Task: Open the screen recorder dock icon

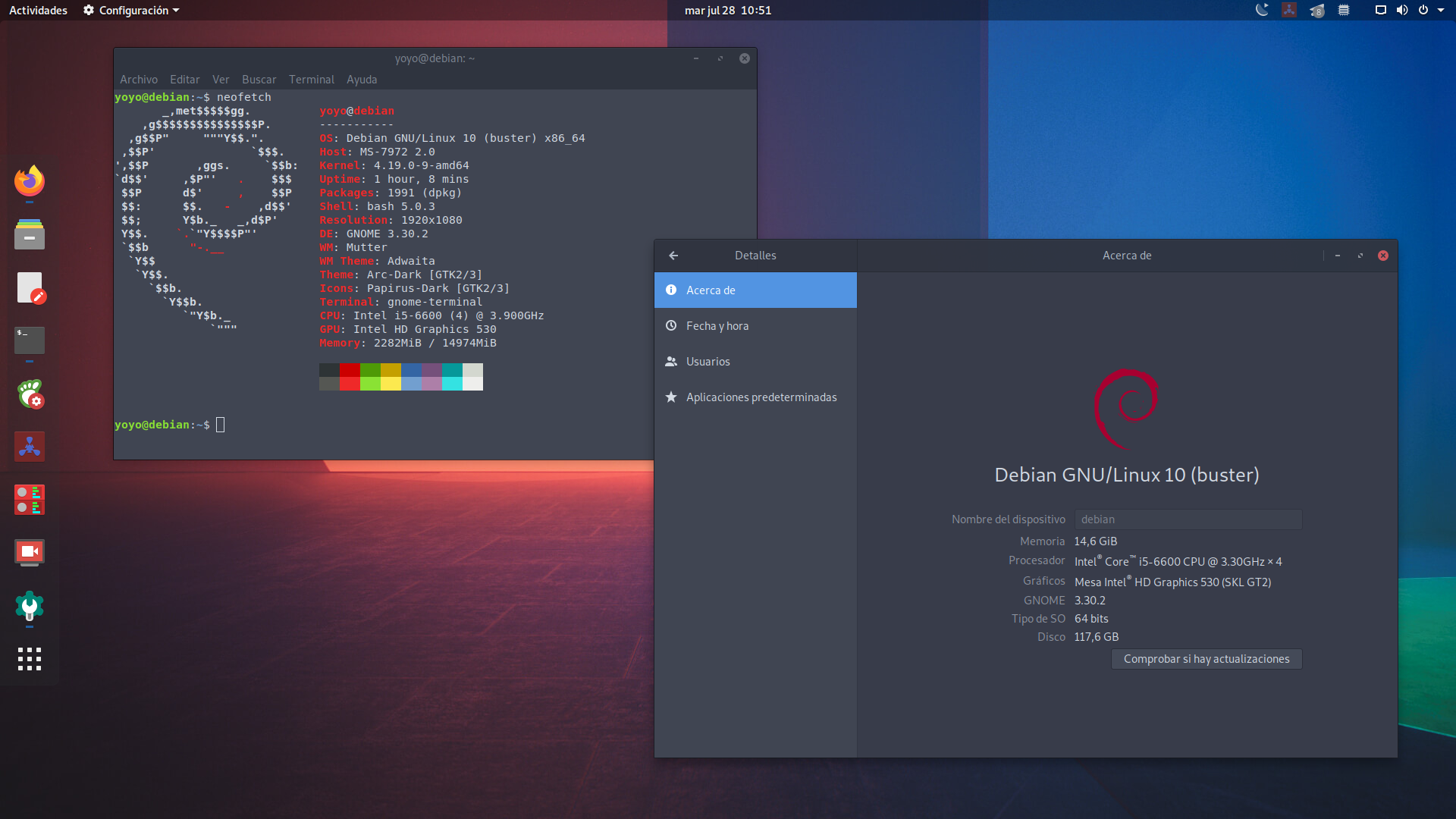Action: pyautogui.click(x=30, y=552)
